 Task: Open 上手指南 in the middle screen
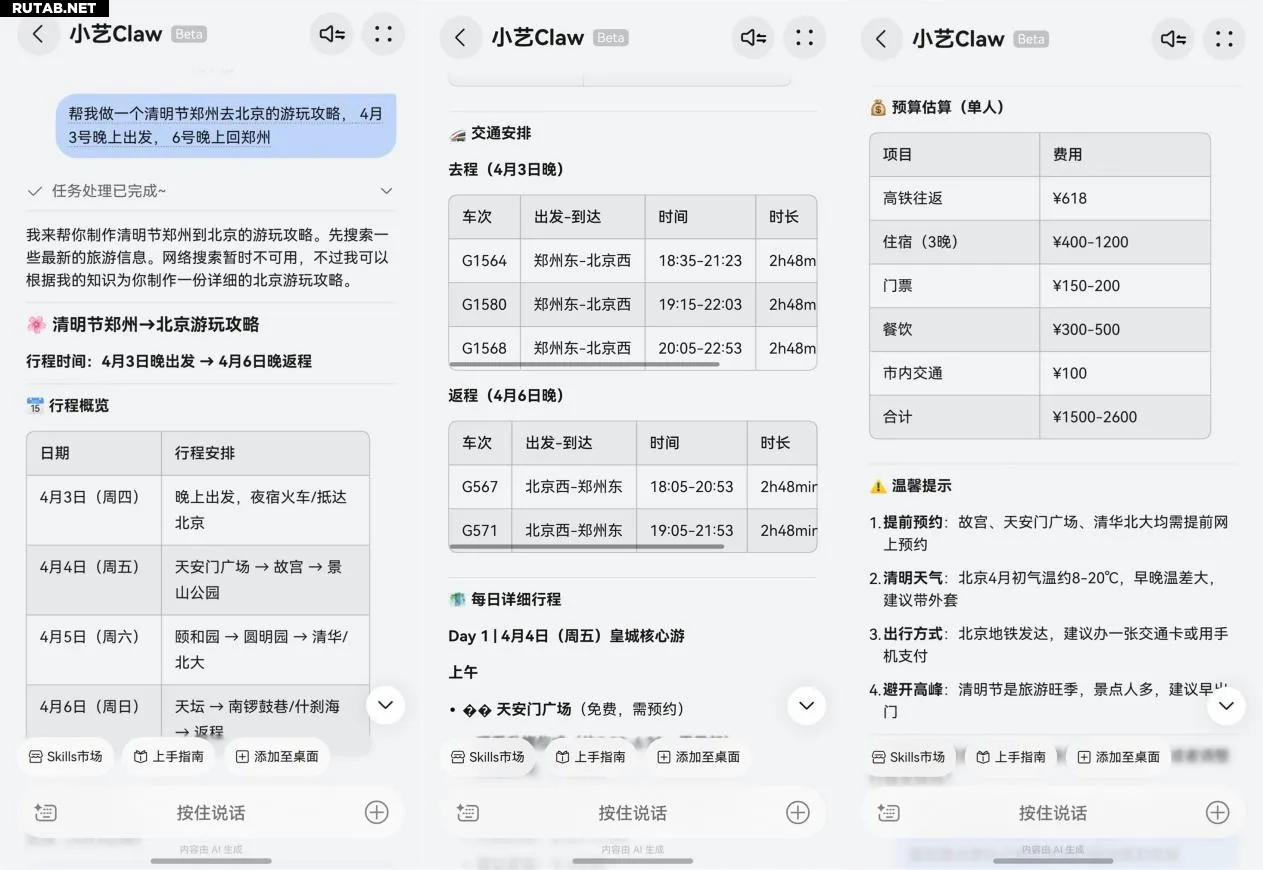point(590,757)
